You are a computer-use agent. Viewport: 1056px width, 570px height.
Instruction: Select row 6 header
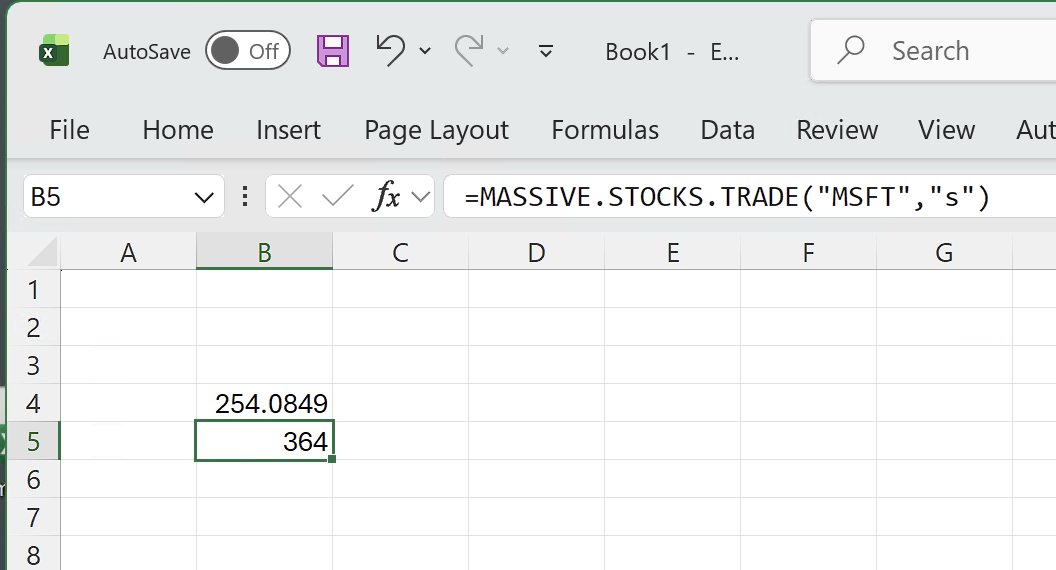click(x=33, y=479)
